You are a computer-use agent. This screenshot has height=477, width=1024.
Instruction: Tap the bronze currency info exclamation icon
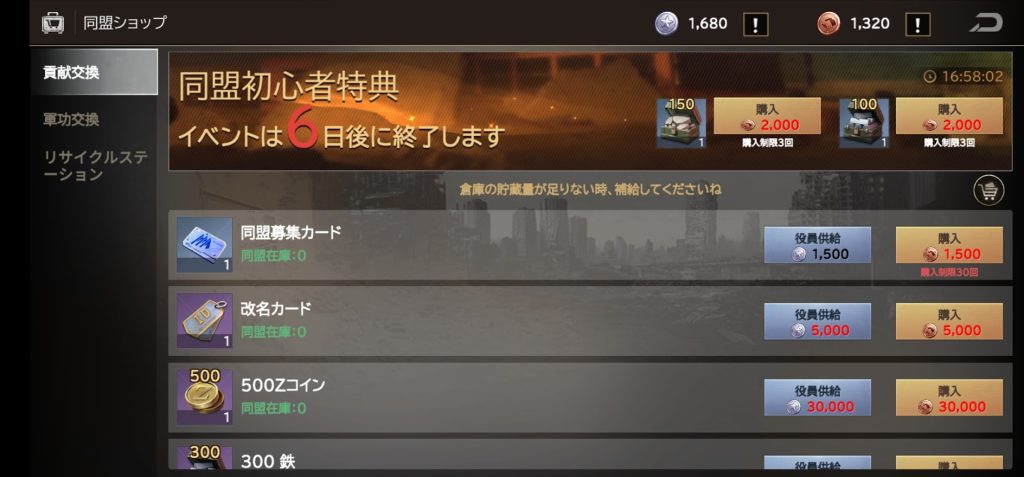pos(918,24)
